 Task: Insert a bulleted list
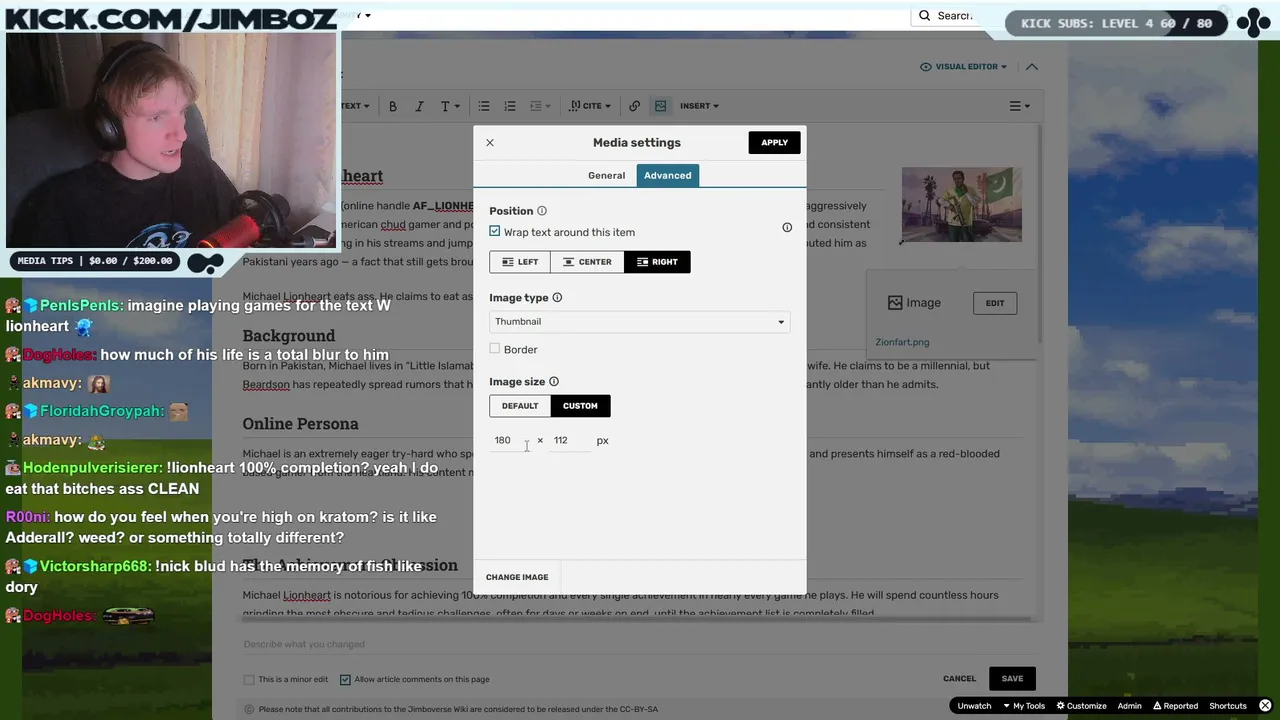484,106
